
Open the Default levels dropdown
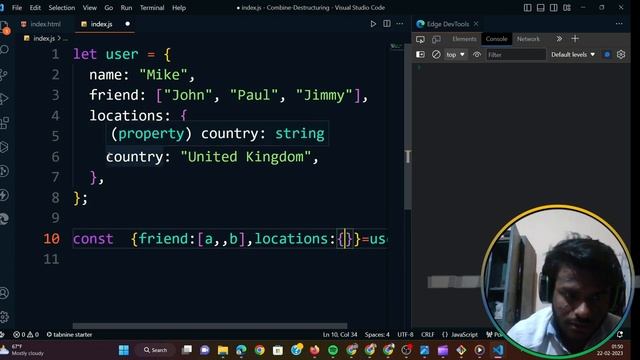coord(573,54)
